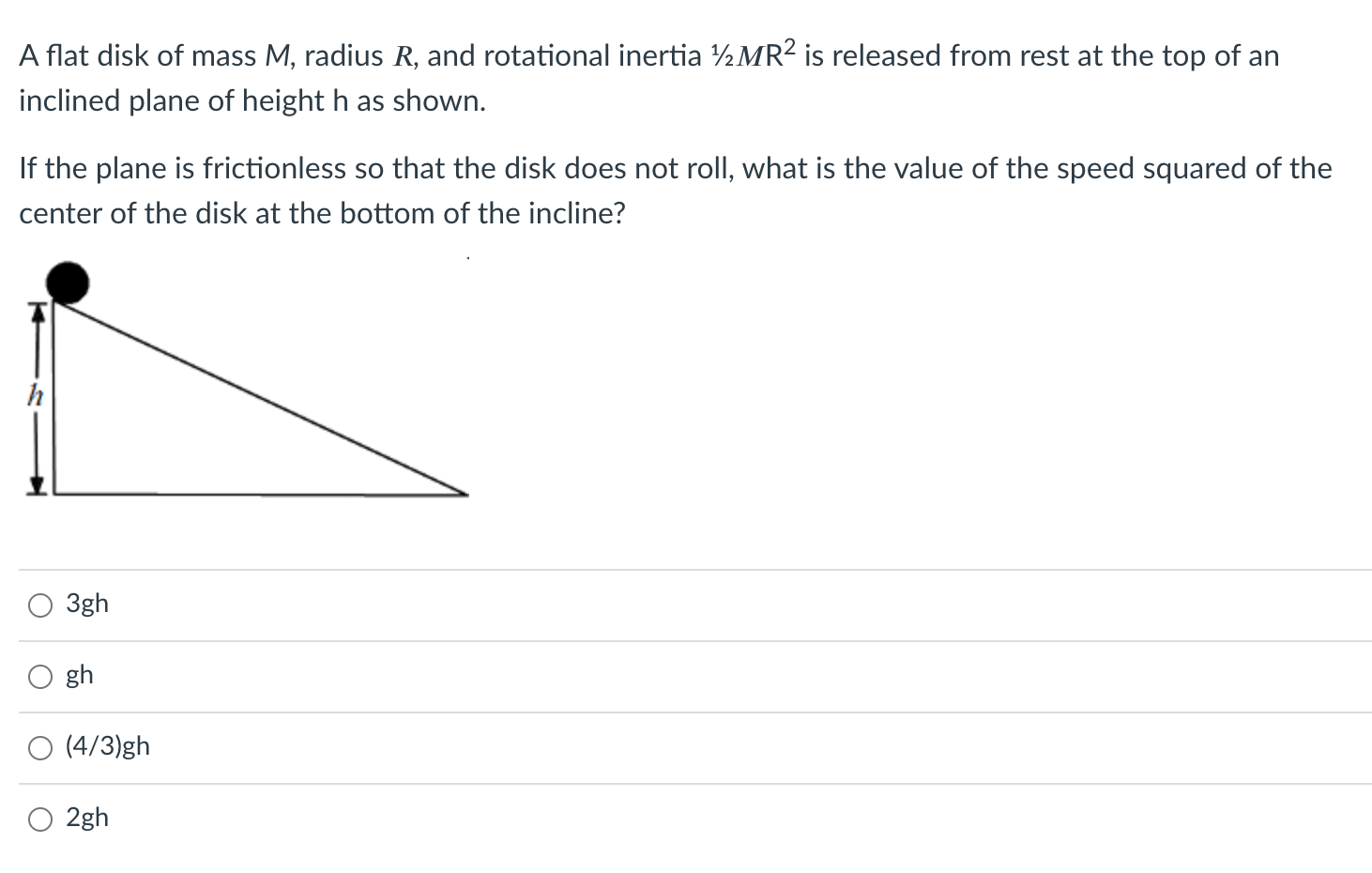The width and height of the screenshot is (1372, 873).
Task: Click the question text about frictionless plane
Action: pyautogui.click(x=657, y=169)
